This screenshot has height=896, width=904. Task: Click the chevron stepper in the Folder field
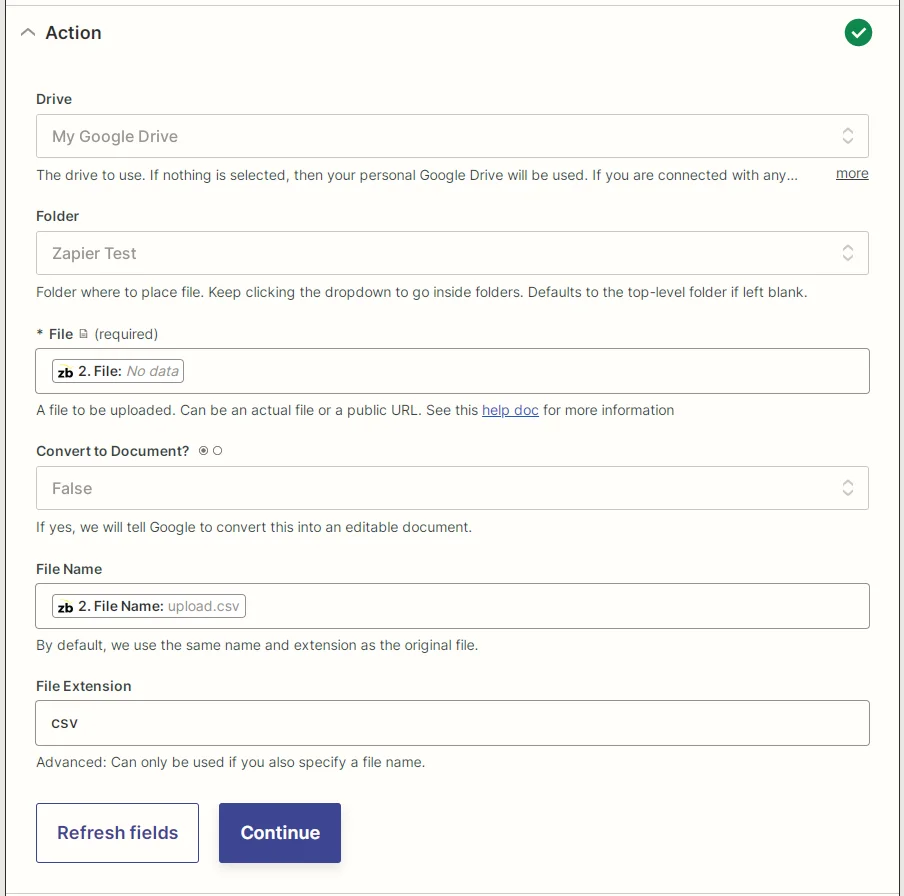848,253
